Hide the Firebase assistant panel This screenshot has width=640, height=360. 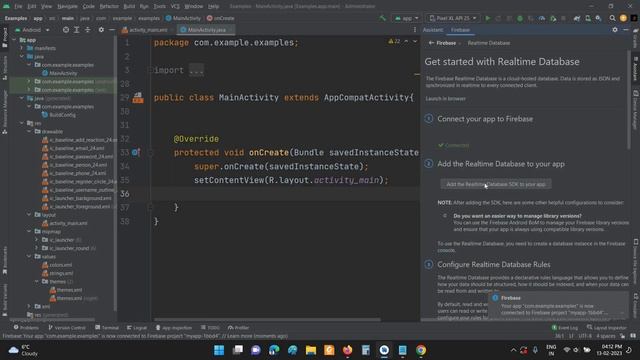[x=626, y=30]
